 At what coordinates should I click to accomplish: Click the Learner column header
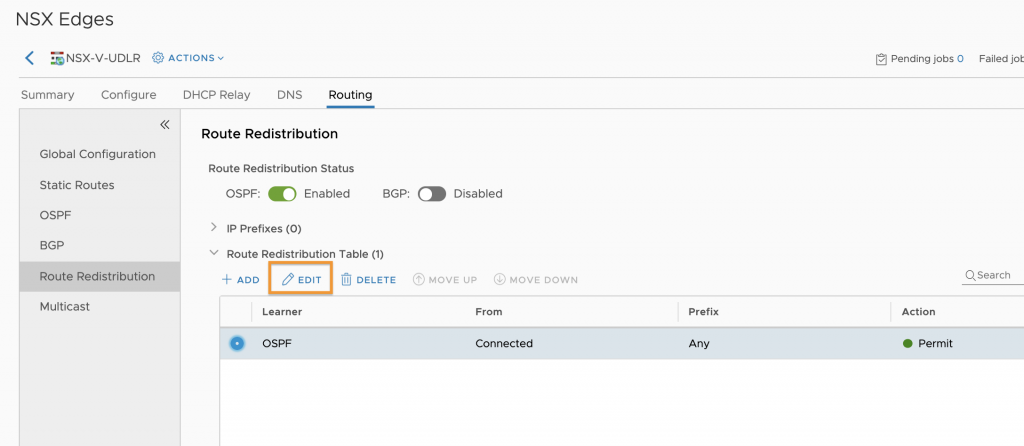tap(282, 312)
